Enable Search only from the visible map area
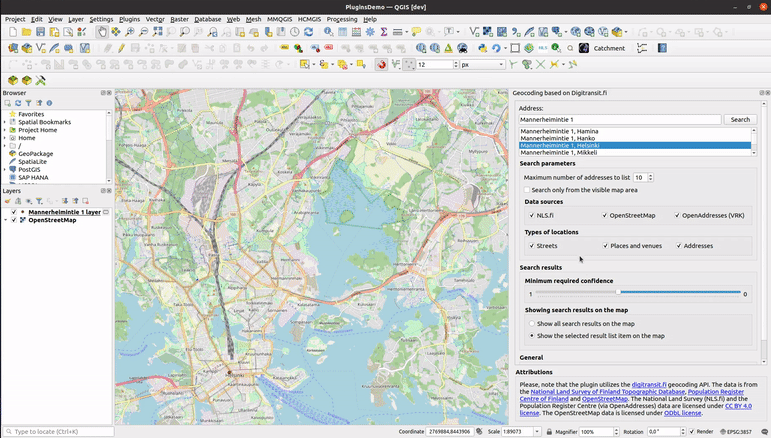The width and height of the screenshot is (771, 438). [527, 190]
